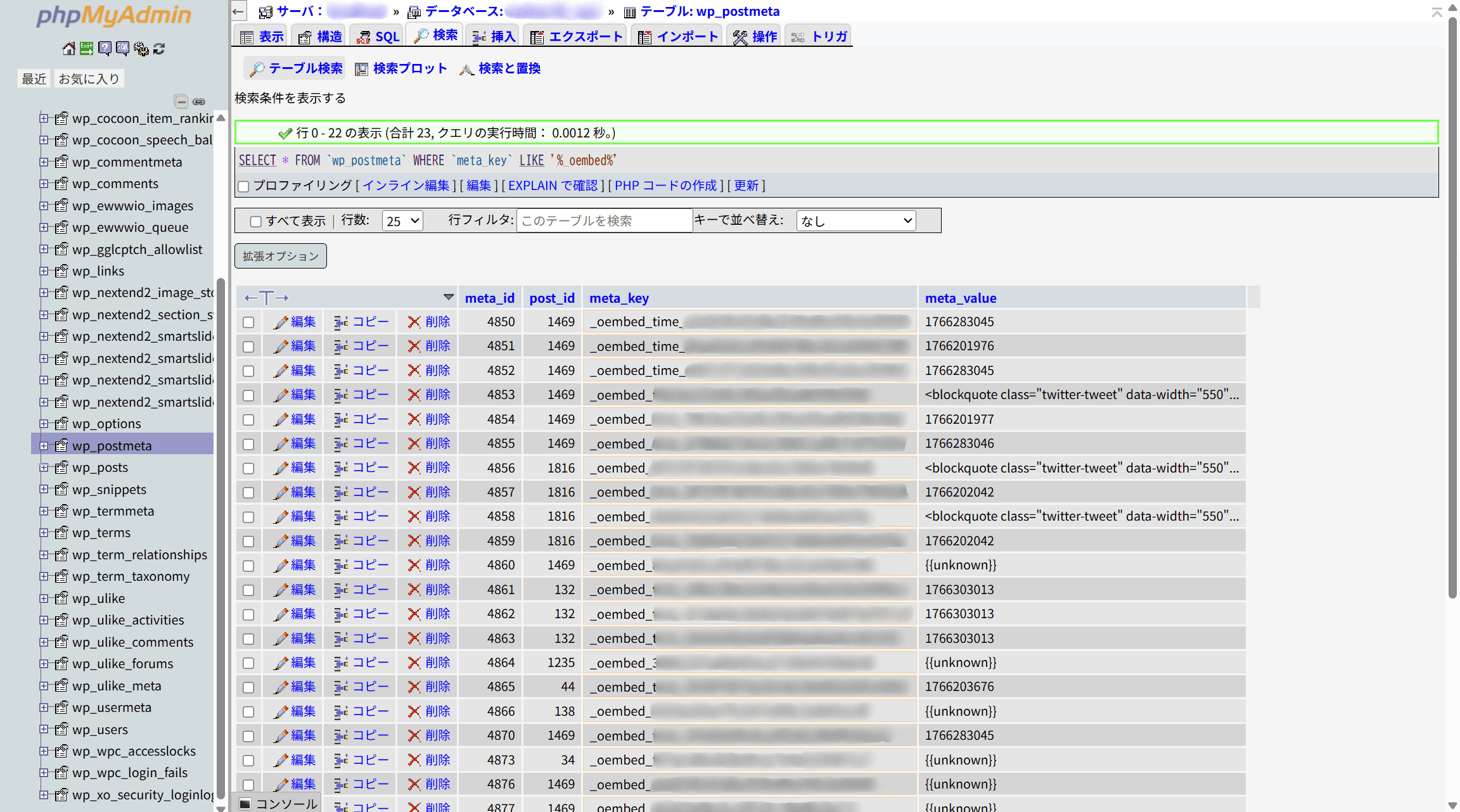Expand the wp_posts table tree node
Image resolution: width=1460 pixels, height=812 pixels.
tap(44, 467)
